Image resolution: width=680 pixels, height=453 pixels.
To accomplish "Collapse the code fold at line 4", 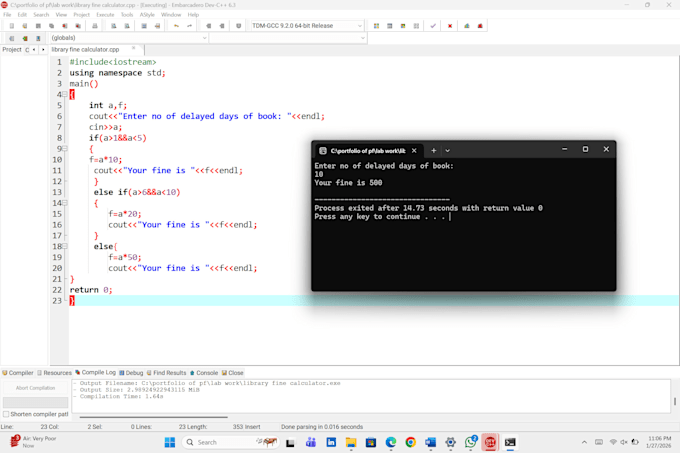I will [x=65, y=94].
